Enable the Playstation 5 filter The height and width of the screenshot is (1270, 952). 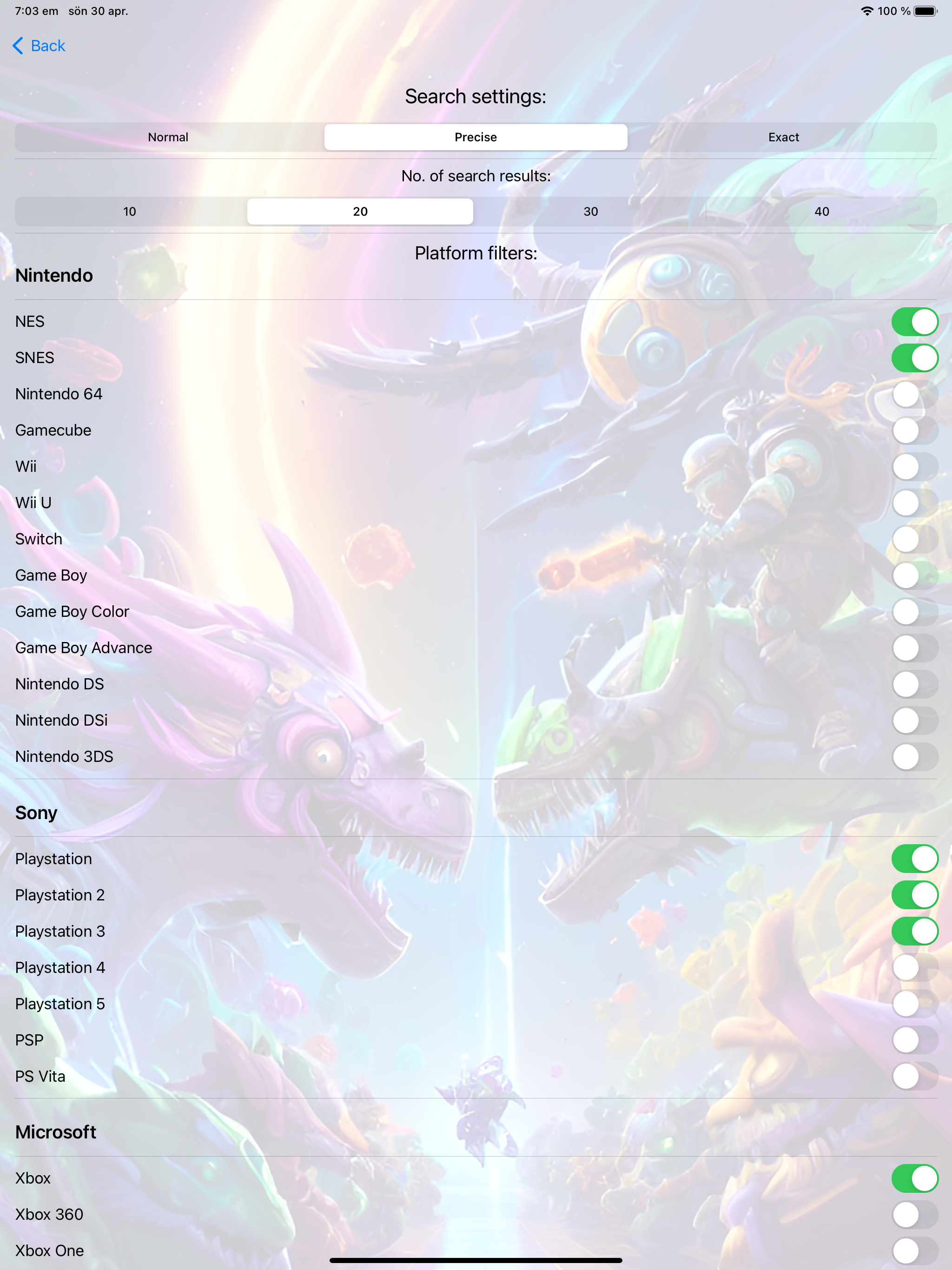click(915, 1004)
